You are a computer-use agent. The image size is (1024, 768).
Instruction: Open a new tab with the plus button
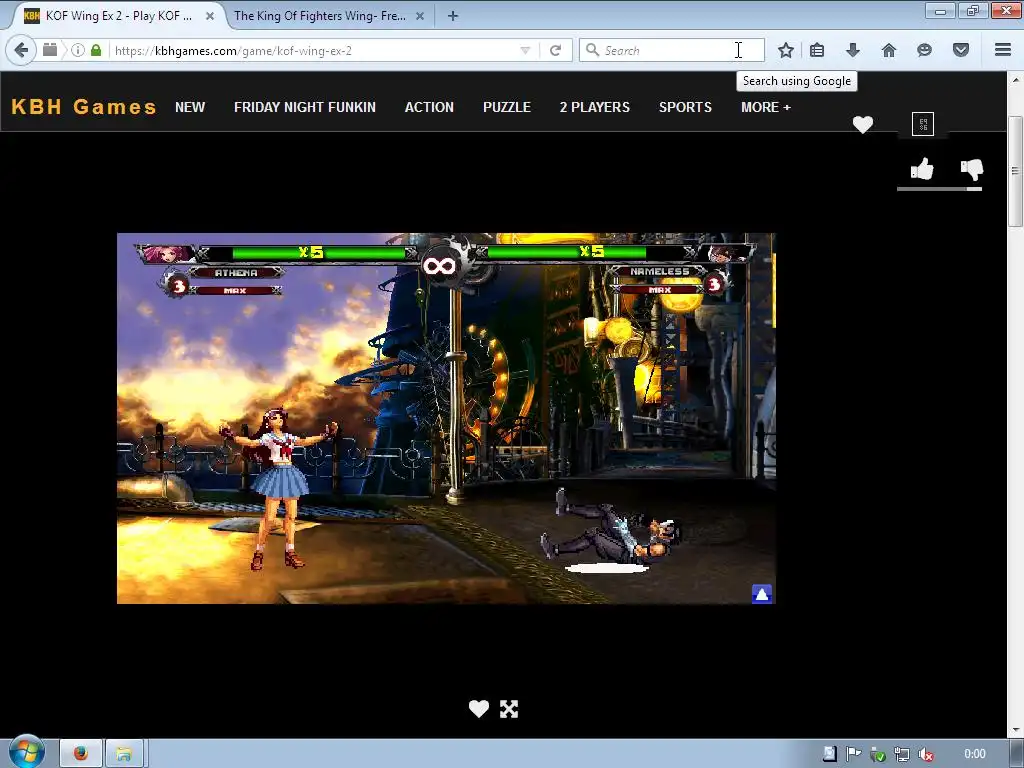453,16
